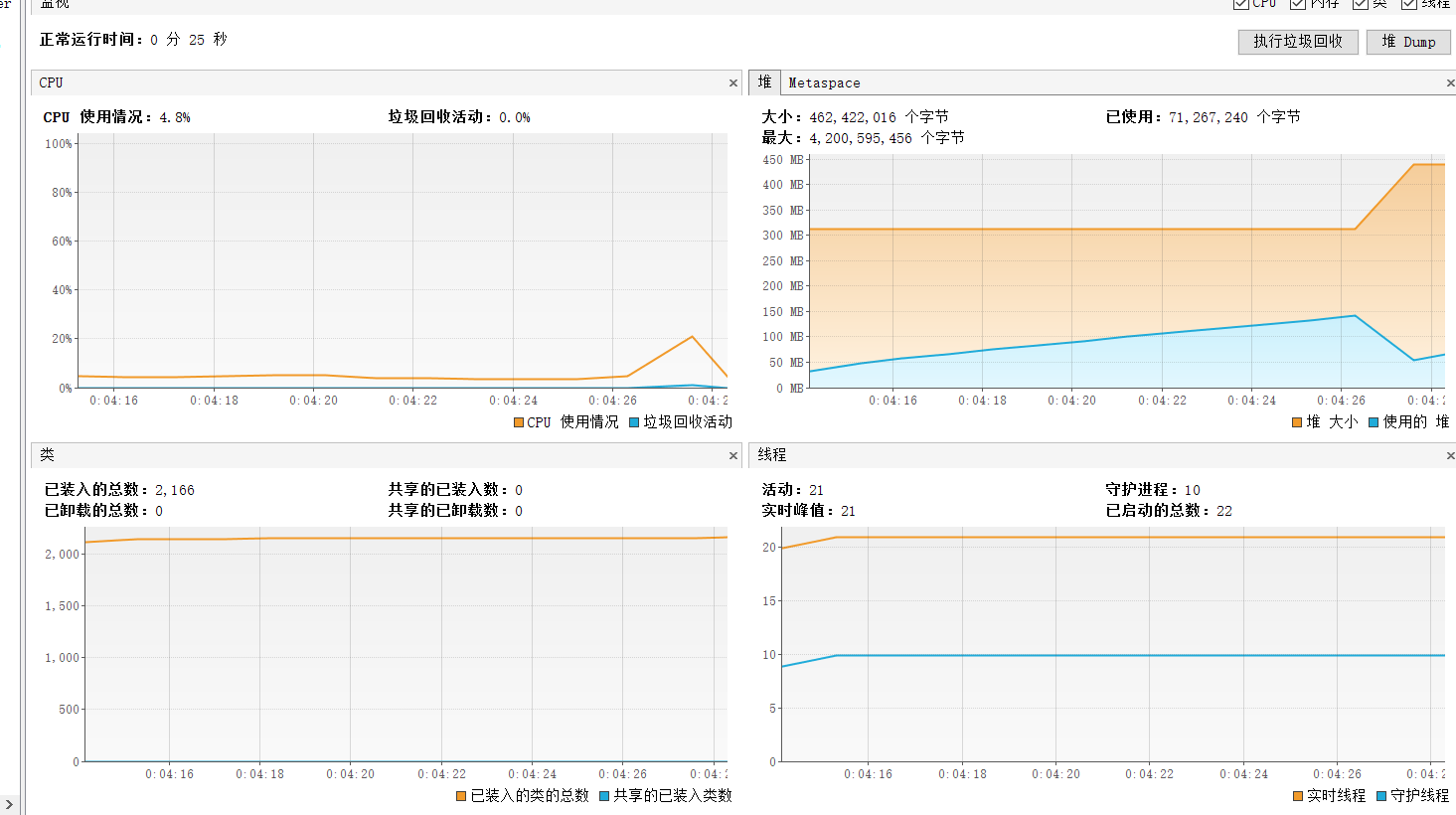1456x815 pixels.
Task: Click blue 守护线程 legend swatch
Action: point(1381,796)
